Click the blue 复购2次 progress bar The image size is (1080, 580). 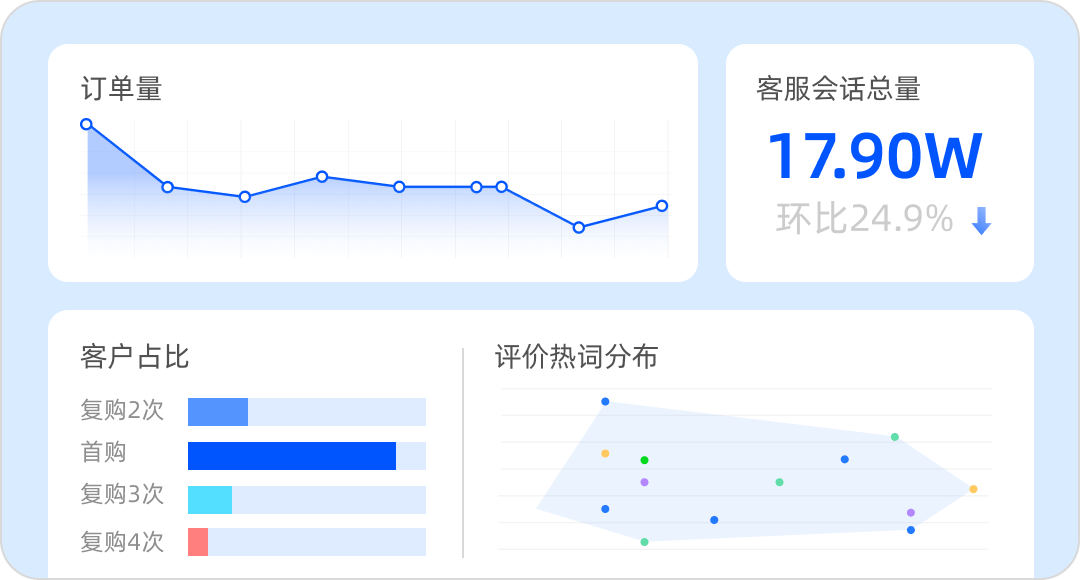(x=218, y=412)
